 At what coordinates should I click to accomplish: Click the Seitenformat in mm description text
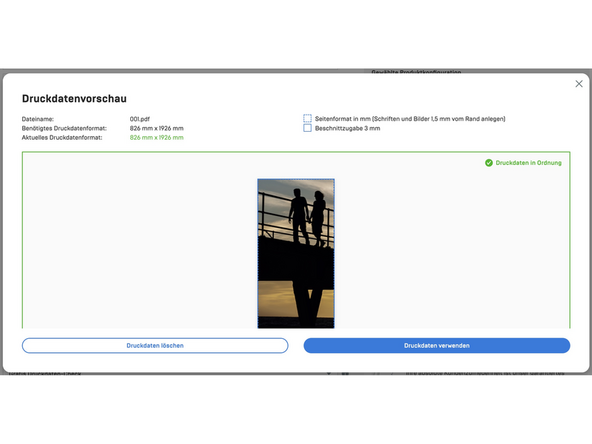point(410,119)
